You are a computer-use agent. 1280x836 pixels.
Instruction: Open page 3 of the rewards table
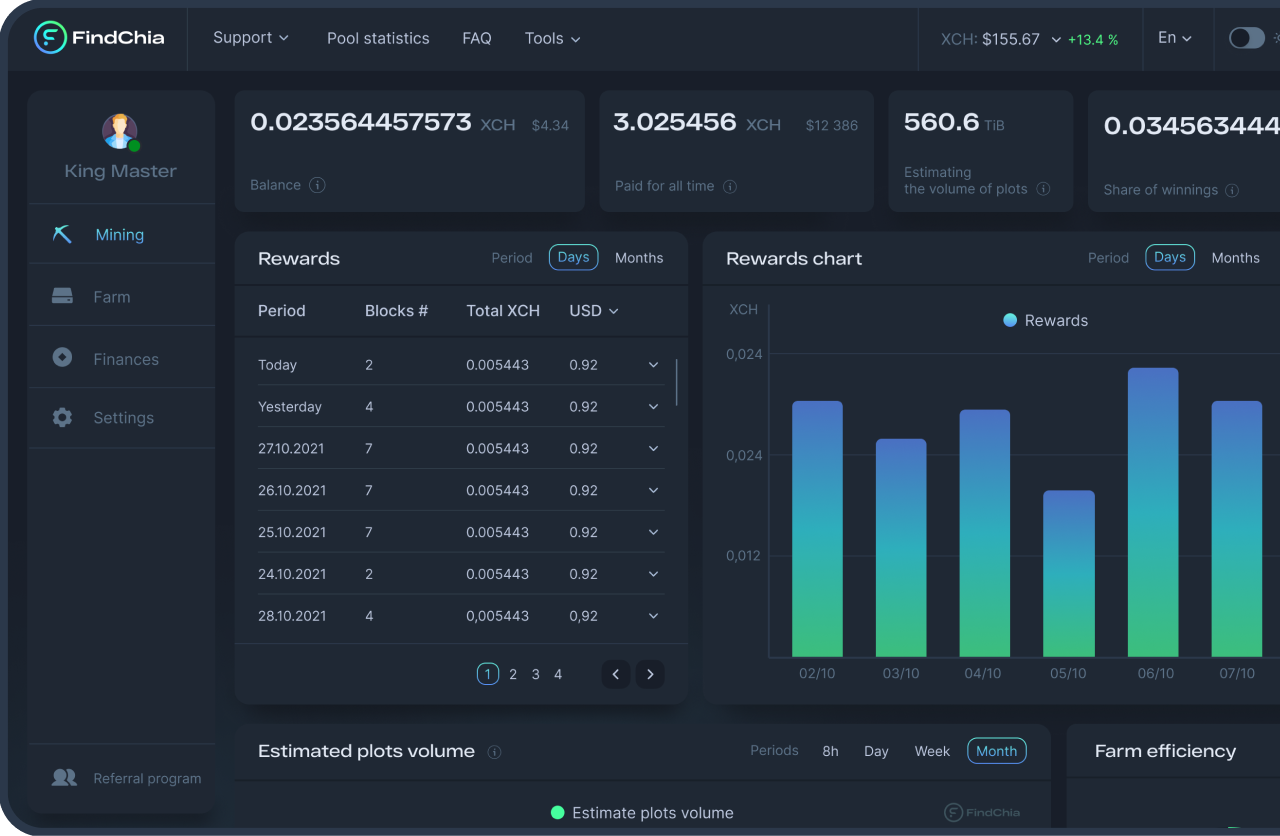[535, 674]
